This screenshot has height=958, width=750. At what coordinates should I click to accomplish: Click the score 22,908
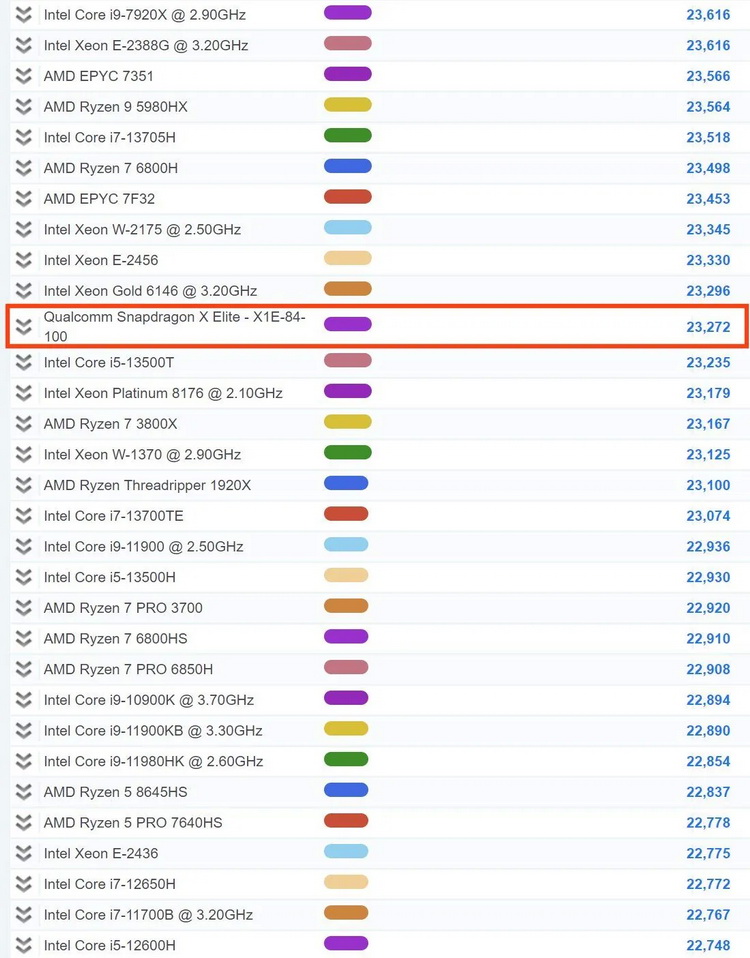[x=708, y=669]
